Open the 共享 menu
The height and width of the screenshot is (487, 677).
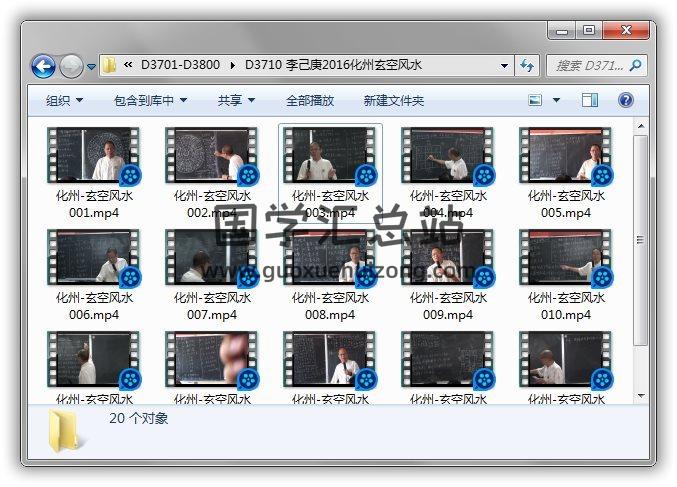pos(236,101)
